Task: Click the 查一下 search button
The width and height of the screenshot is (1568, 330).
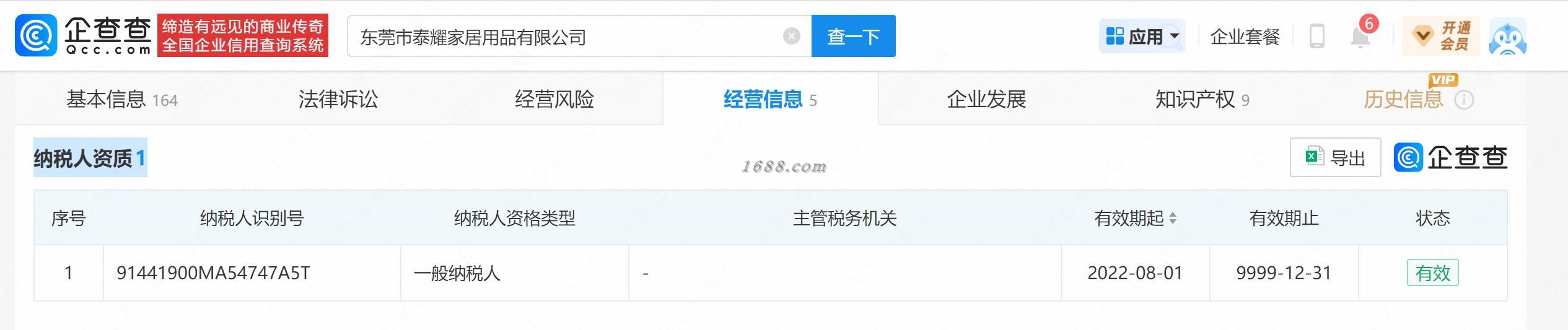Action: pos(853,37)
